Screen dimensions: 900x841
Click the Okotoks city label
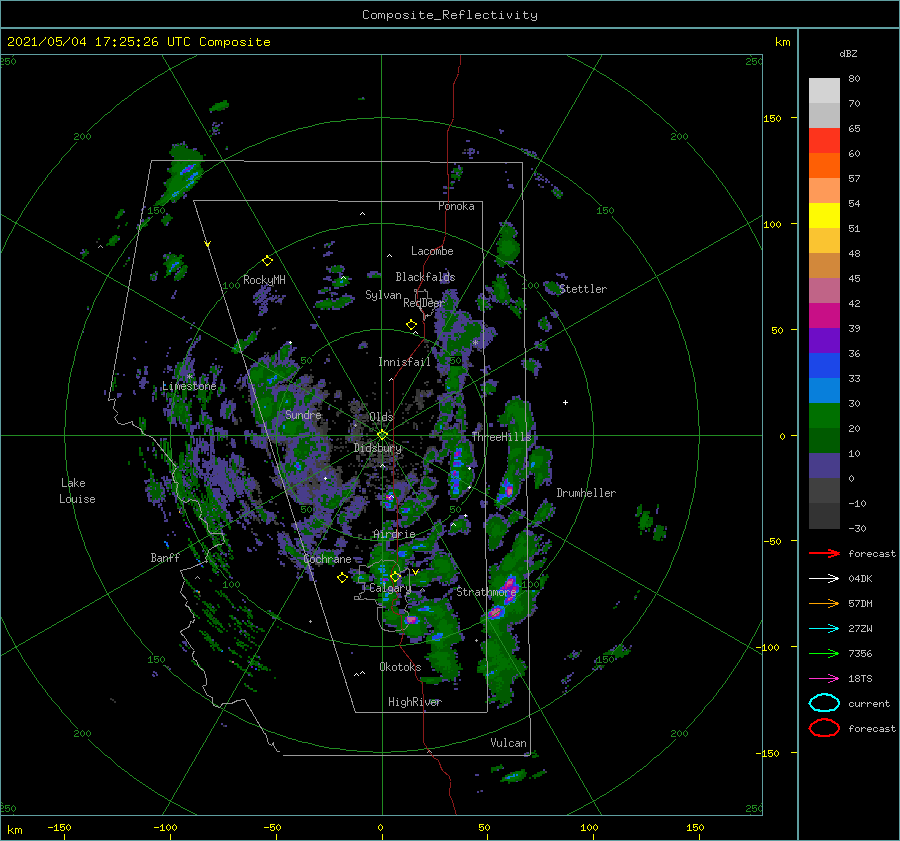[400, 666]
